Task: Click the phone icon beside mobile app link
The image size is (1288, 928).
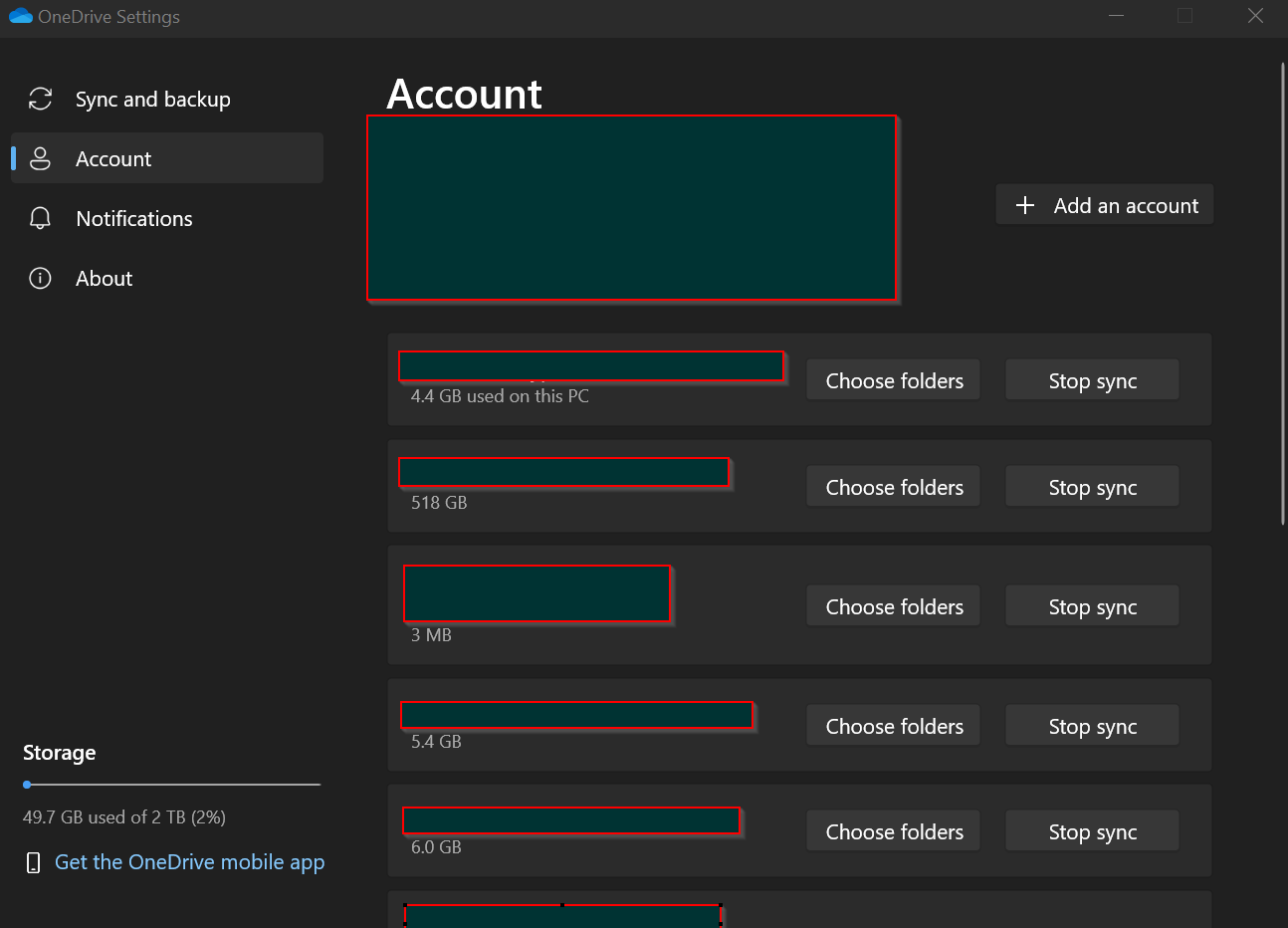Action: [x=33, y=862]
